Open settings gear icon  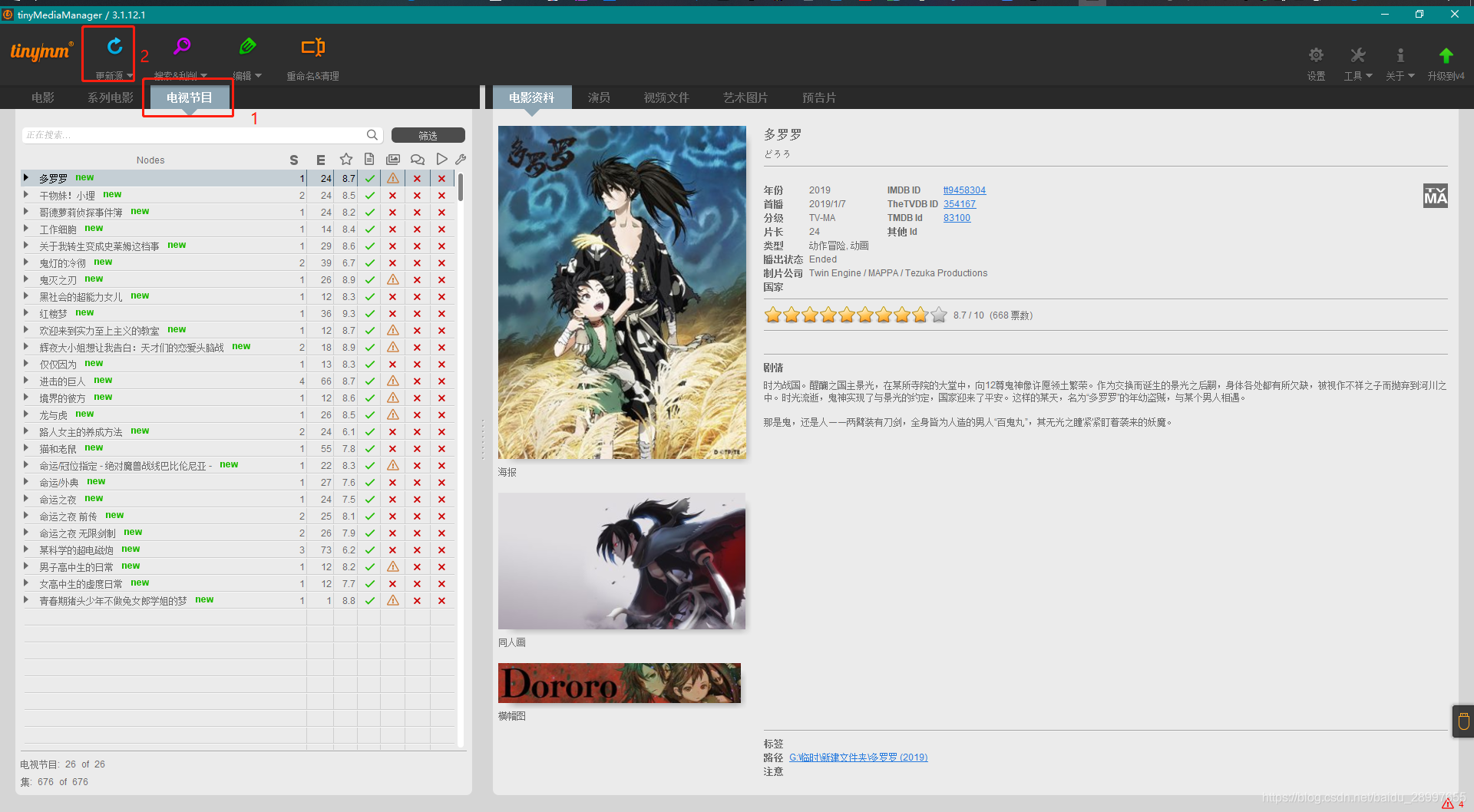(1316, 55)
